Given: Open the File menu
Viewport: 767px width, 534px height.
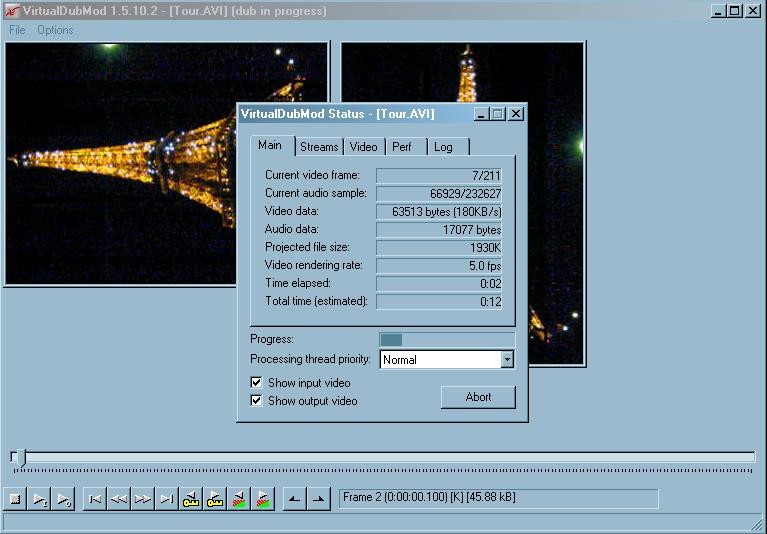Looking at the screenshot, I should [x=17, y=30].
